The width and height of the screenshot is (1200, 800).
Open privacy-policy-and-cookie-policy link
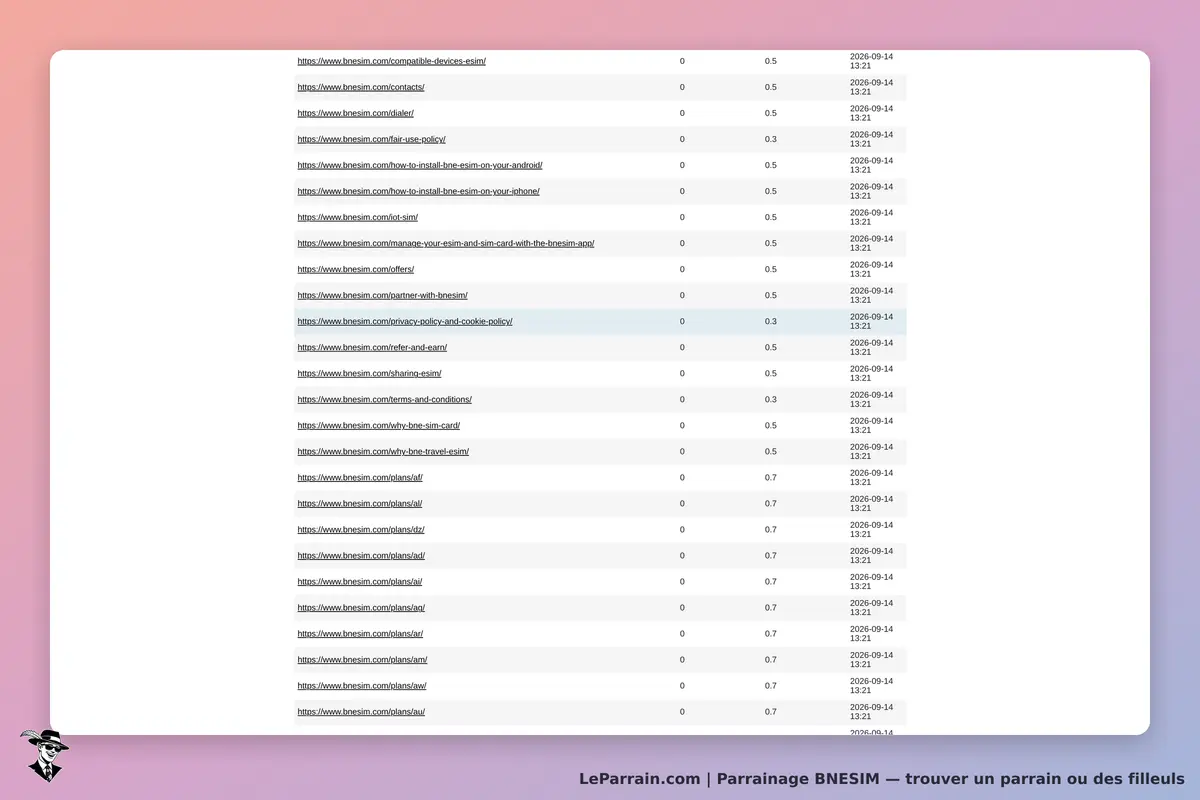coord(405,321)
